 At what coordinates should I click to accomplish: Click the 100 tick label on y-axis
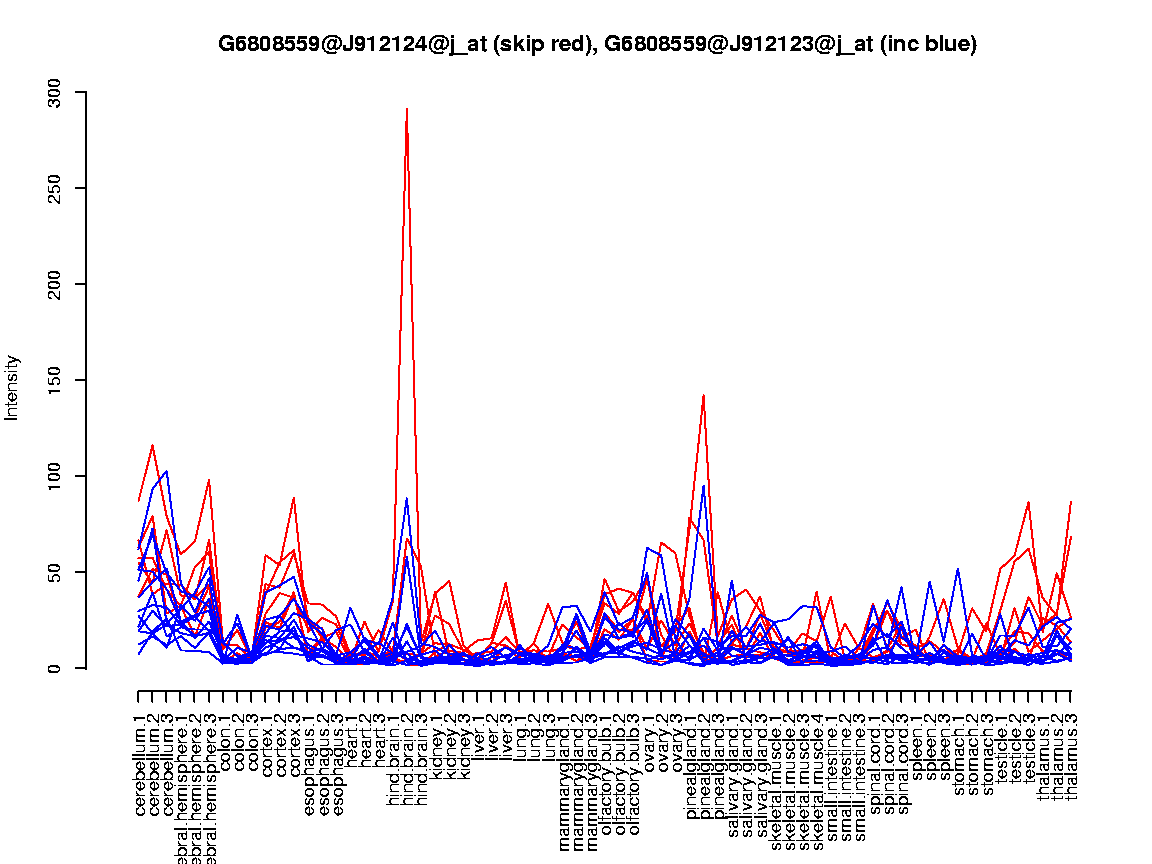pos(55,476)
